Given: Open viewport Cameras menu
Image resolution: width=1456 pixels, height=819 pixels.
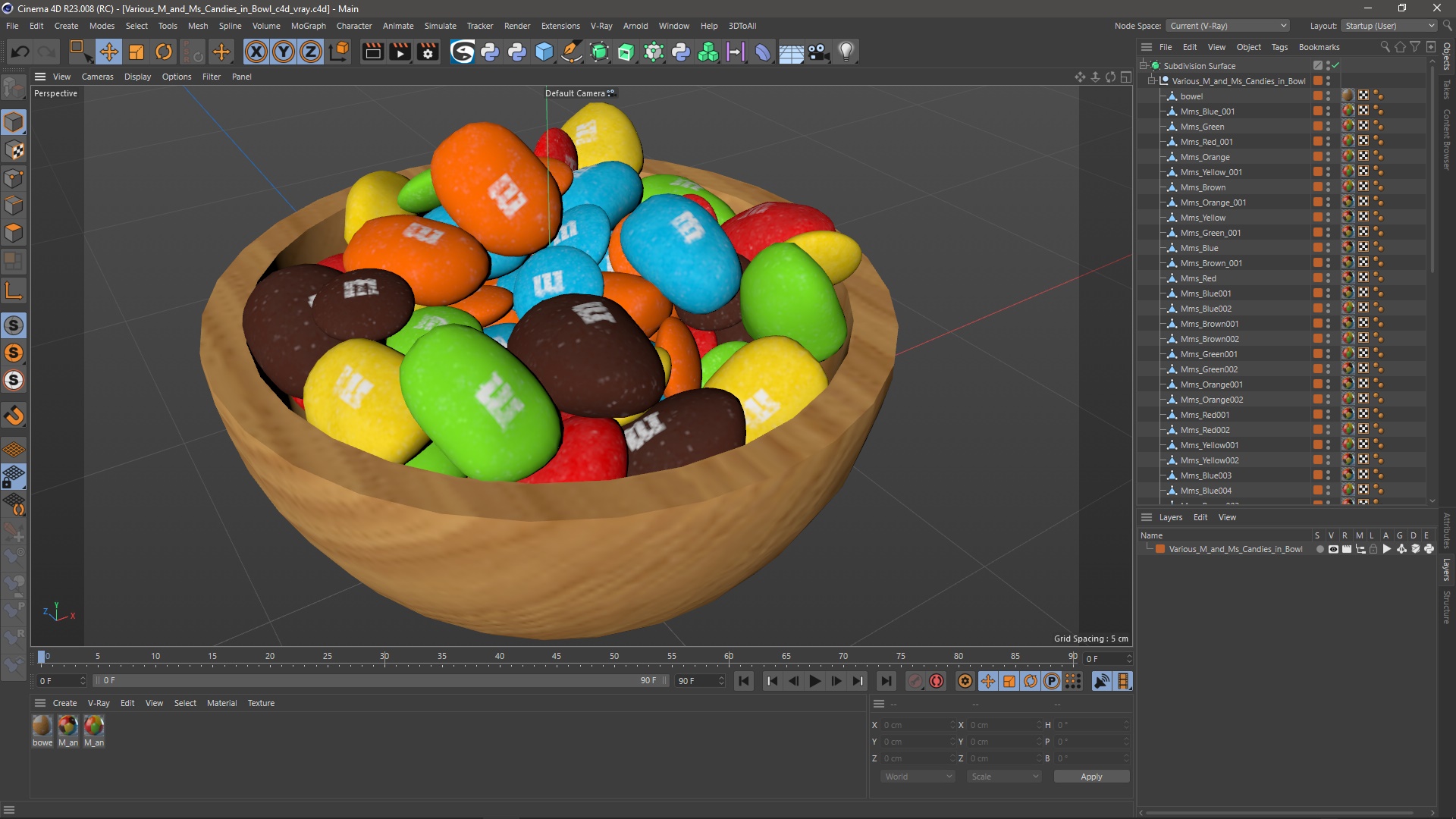Looking at the screenshot, I should (97, 77).
